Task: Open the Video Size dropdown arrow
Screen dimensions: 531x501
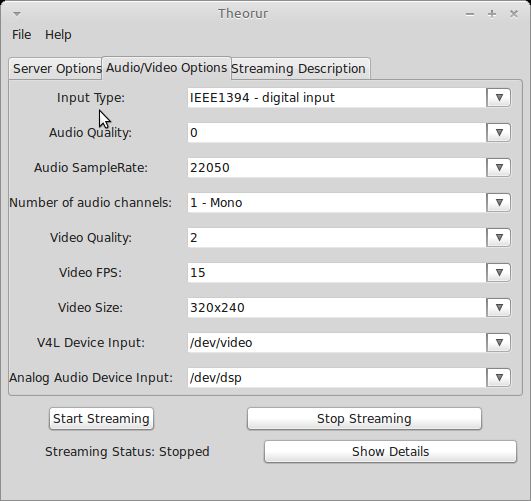Action: (x=498, y=308)
